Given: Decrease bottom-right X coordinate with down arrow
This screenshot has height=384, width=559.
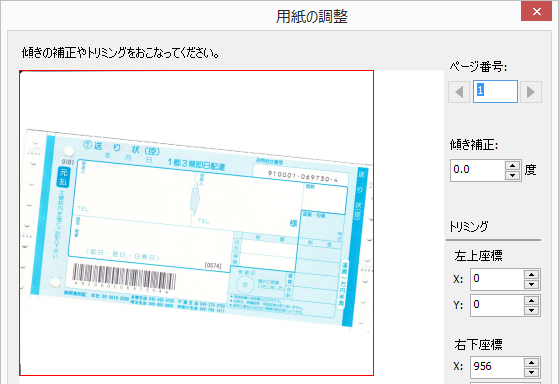Looking at the screenshot, I should 532,372.
